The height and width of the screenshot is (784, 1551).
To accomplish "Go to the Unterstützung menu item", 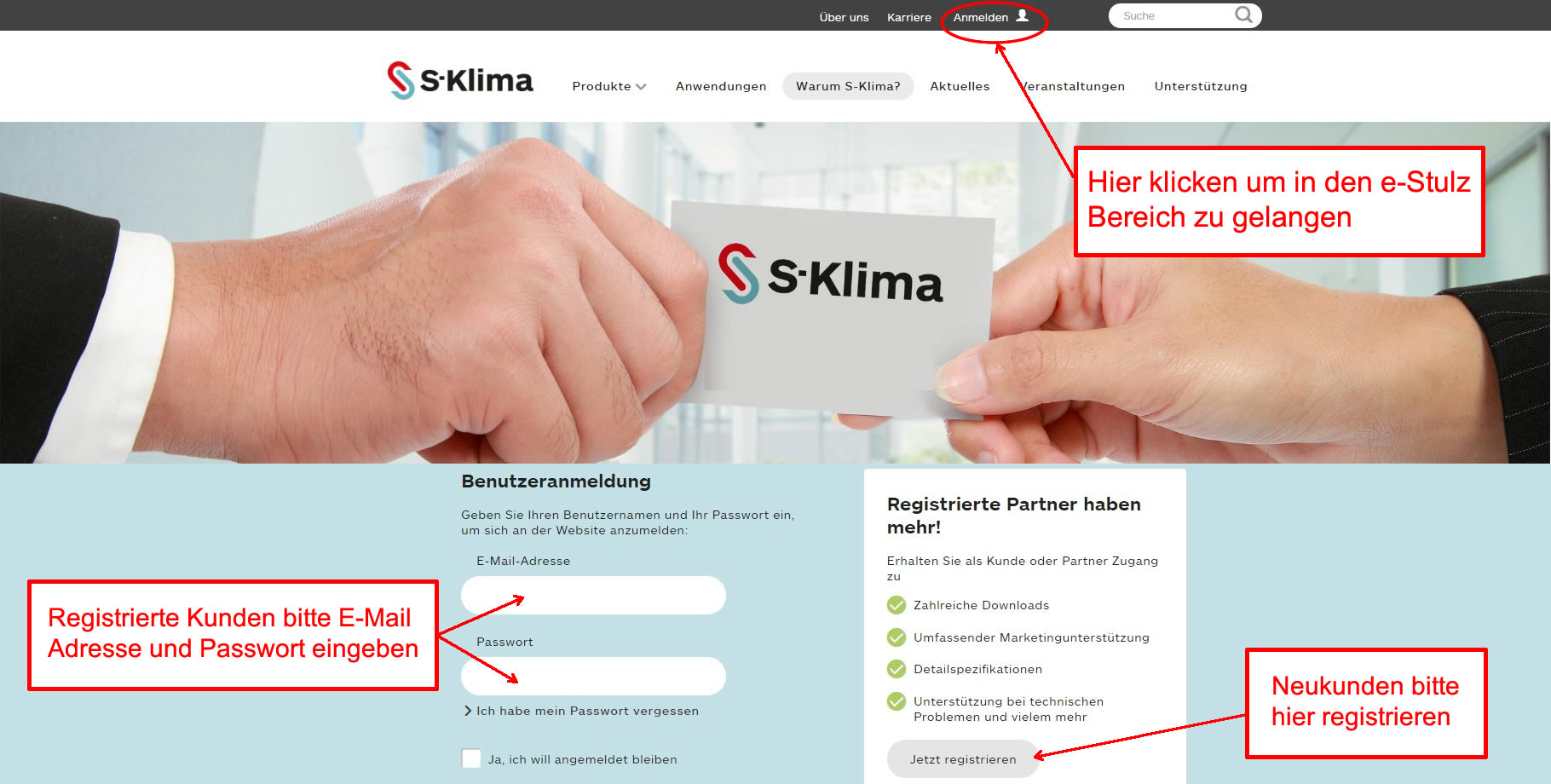I will (x=1201, y=86).
